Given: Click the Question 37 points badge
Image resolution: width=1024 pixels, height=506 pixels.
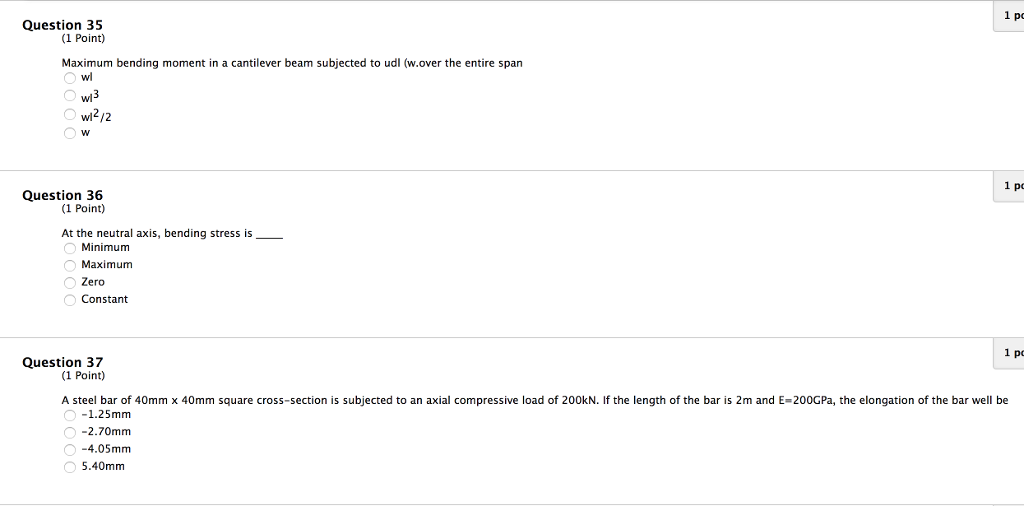Looking at the screenshot, I should pos(1009,354).
